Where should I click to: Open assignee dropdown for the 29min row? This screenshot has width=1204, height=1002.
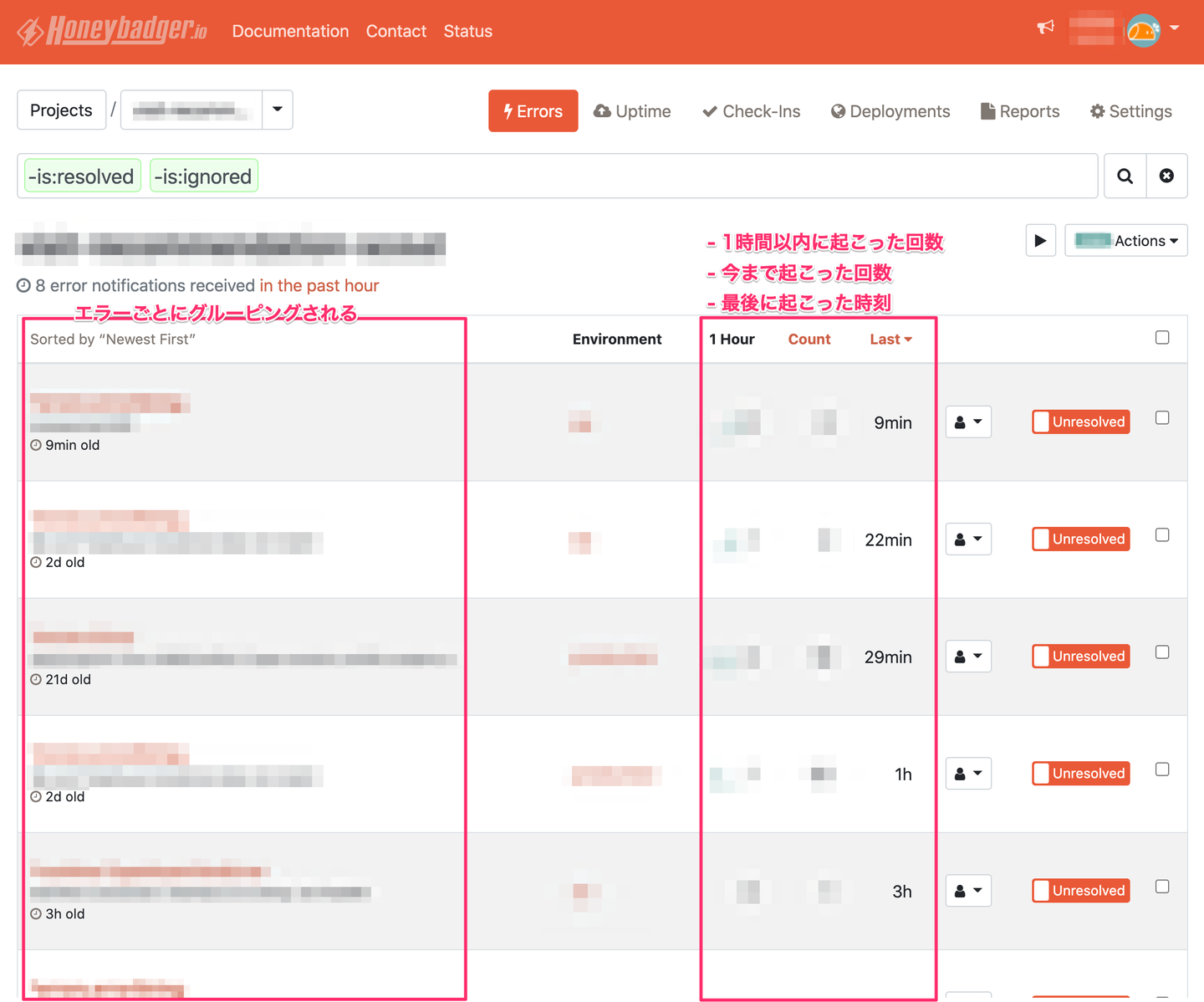968,657
